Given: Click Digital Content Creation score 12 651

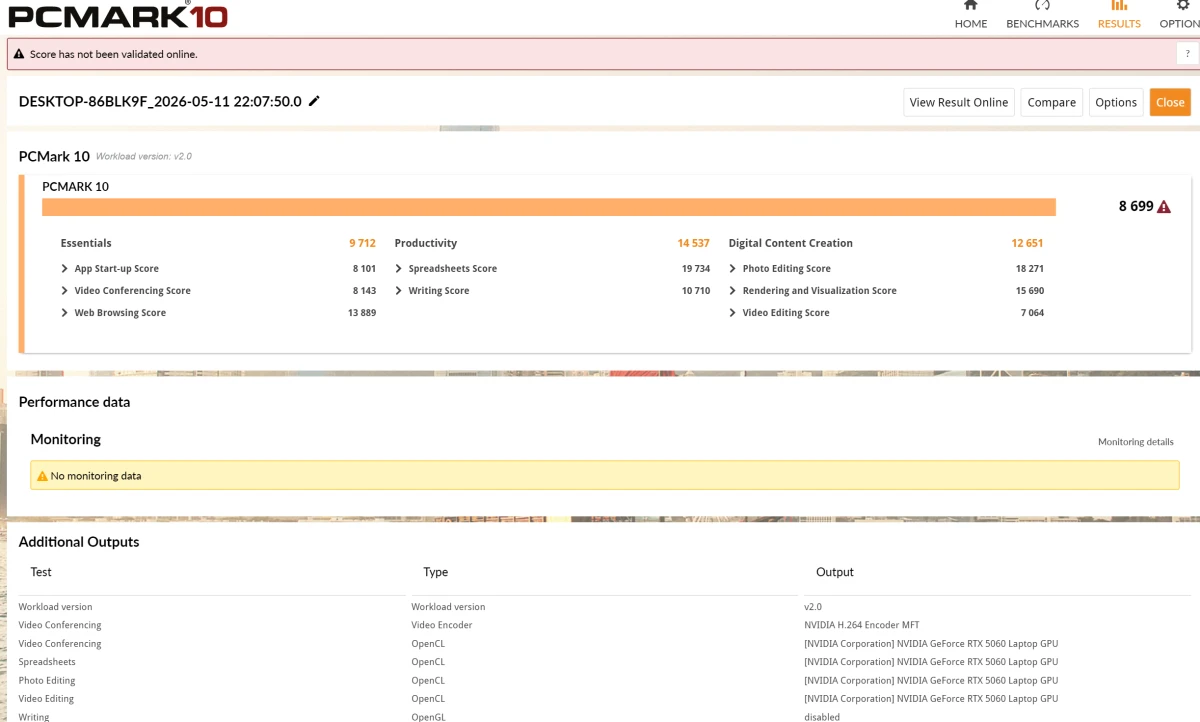Looking at the screenshot, I should [x=1027, y=243].
